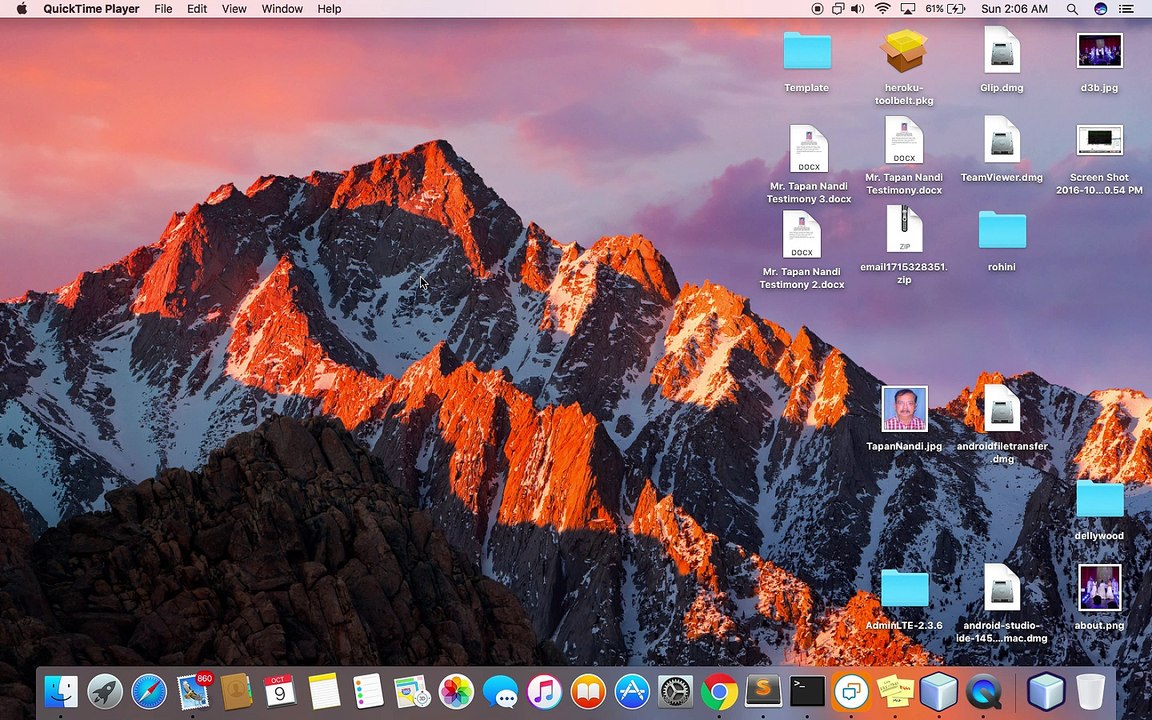Screen dimensions: 1152x720
Task: Open the Help menu
Action: coord(329,9)
